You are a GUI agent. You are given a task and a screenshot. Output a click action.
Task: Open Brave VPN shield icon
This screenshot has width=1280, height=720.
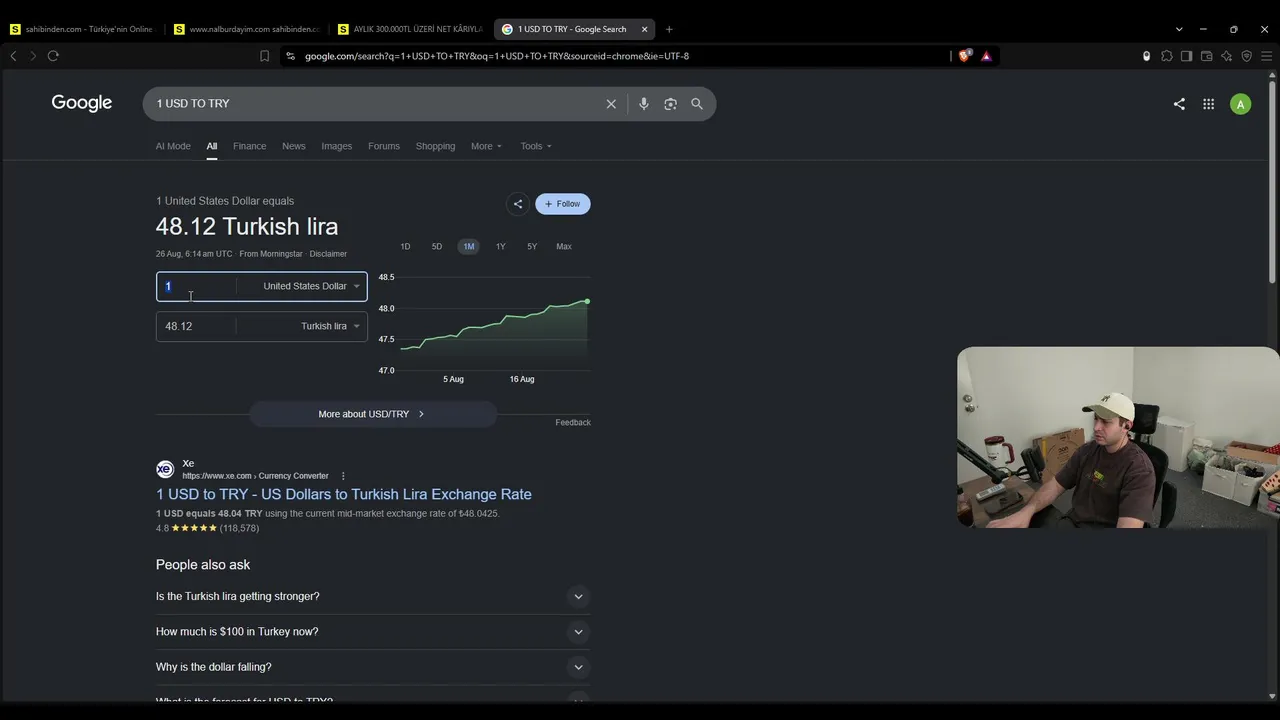(1246, 56)
